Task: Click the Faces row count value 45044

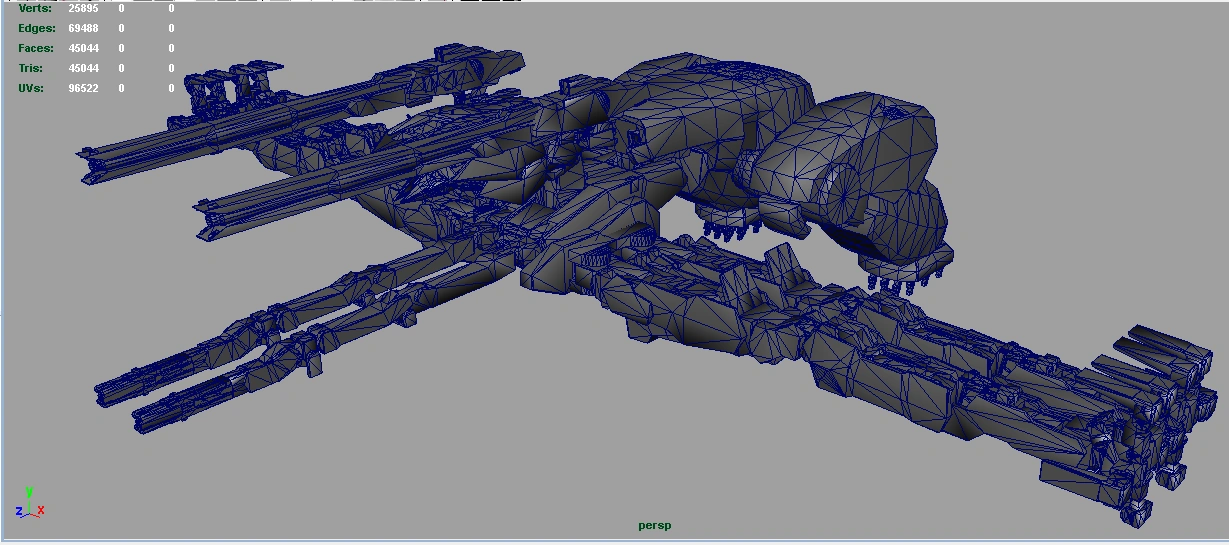Action: (x=83, y=48)
